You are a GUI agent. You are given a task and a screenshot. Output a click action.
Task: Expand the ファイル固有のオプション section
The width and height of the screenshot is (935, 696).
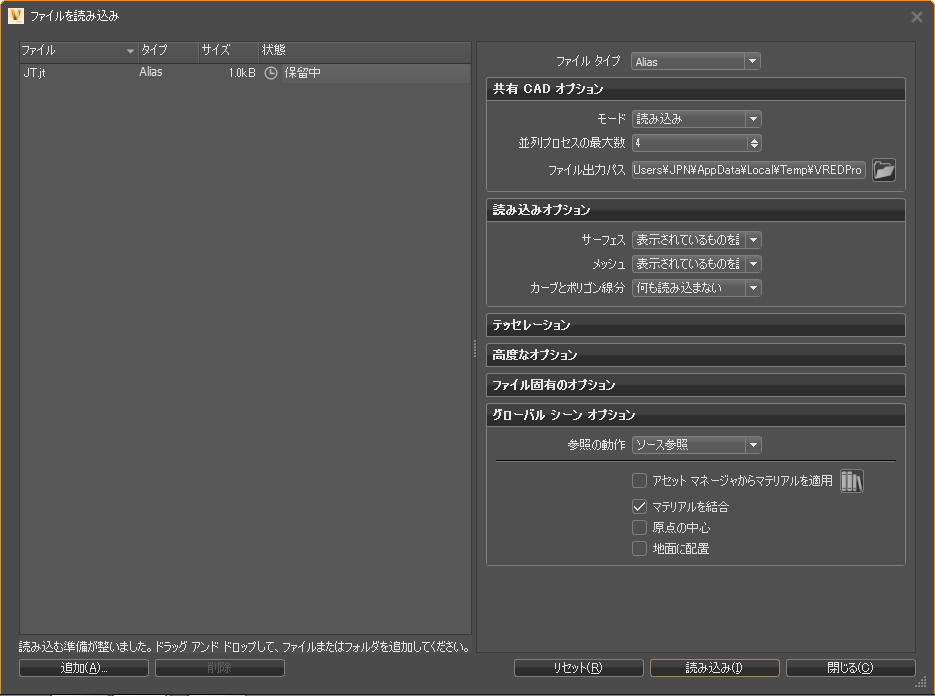(x=695, y=384)
